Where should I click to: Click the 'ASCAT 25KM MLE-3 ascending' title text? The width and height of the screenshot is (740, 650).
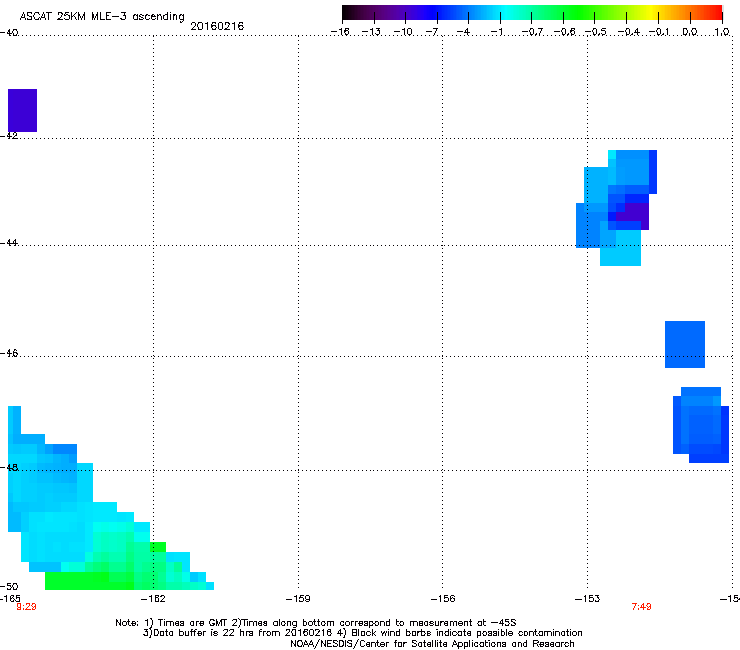click(x=102, y=17)
